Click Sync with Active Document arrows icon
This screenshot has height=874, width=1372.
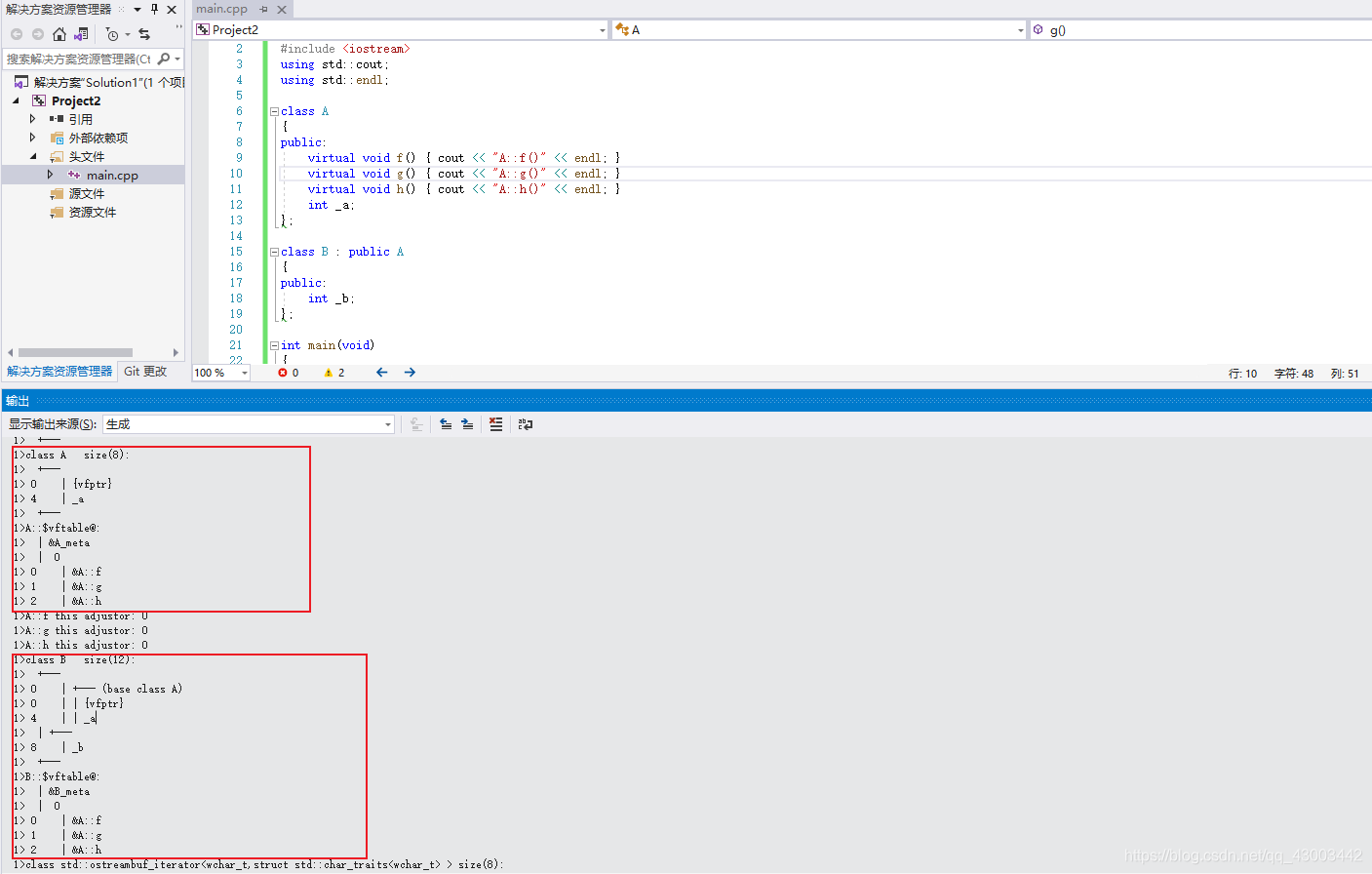pyautogui.click(x=144, y=34)
